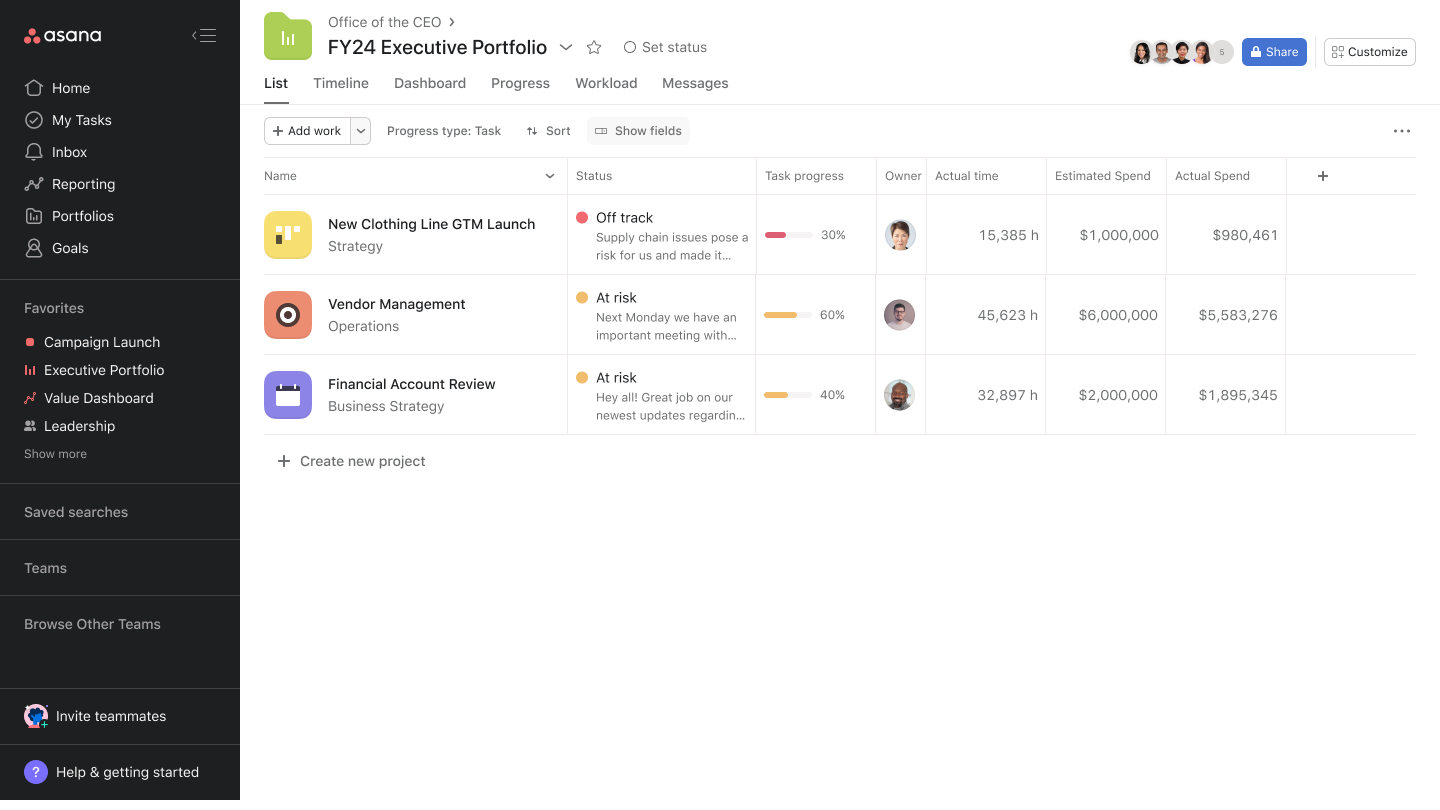The height and width of the screenshot is (810, 1440).
Task: Expand the Name column header chevron
Action: click(x=550, y=176)
